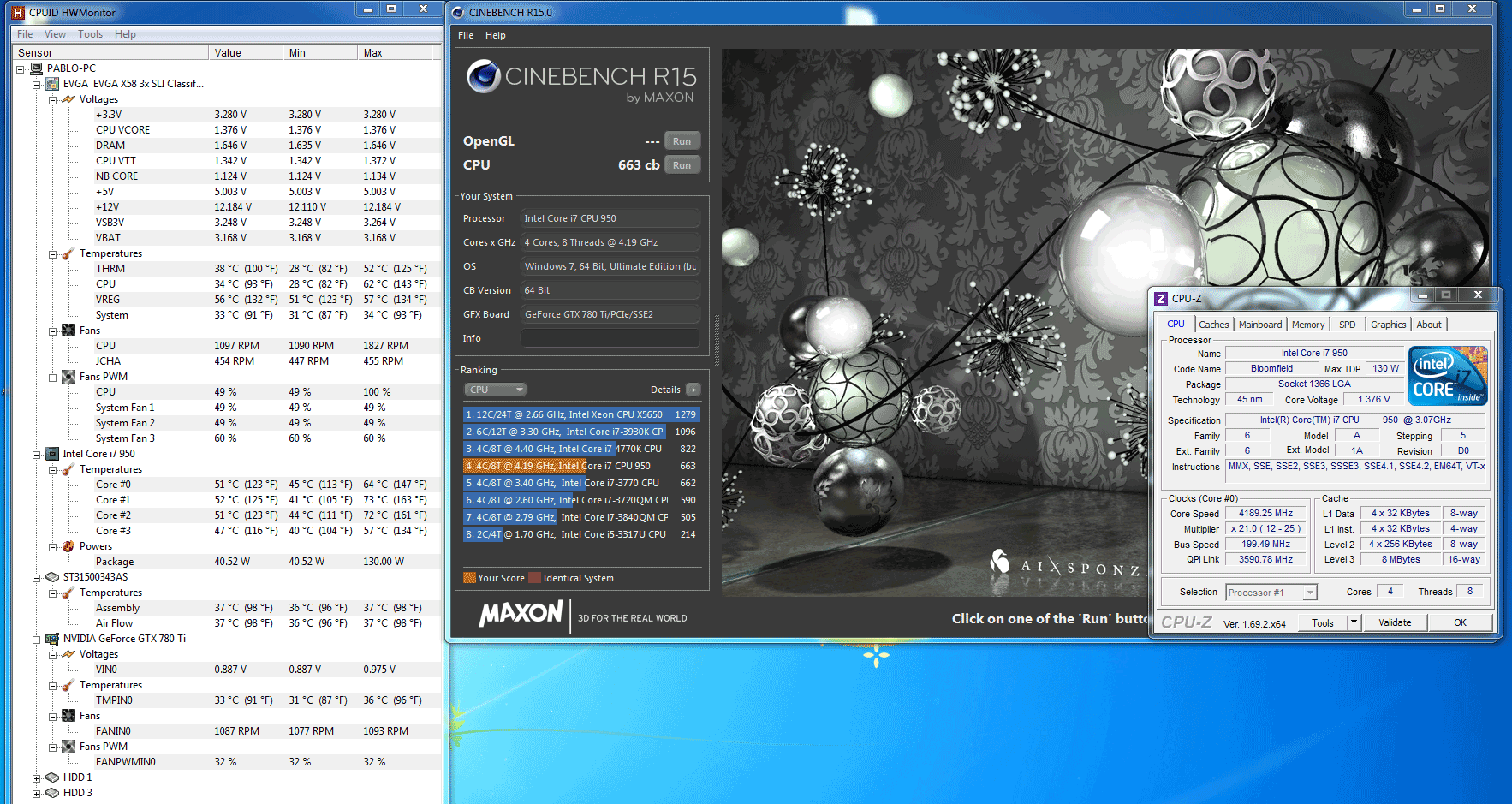Click the Info text field in Cinebench
This screenshot has width=1512, height=804.
tap(610, 338)
